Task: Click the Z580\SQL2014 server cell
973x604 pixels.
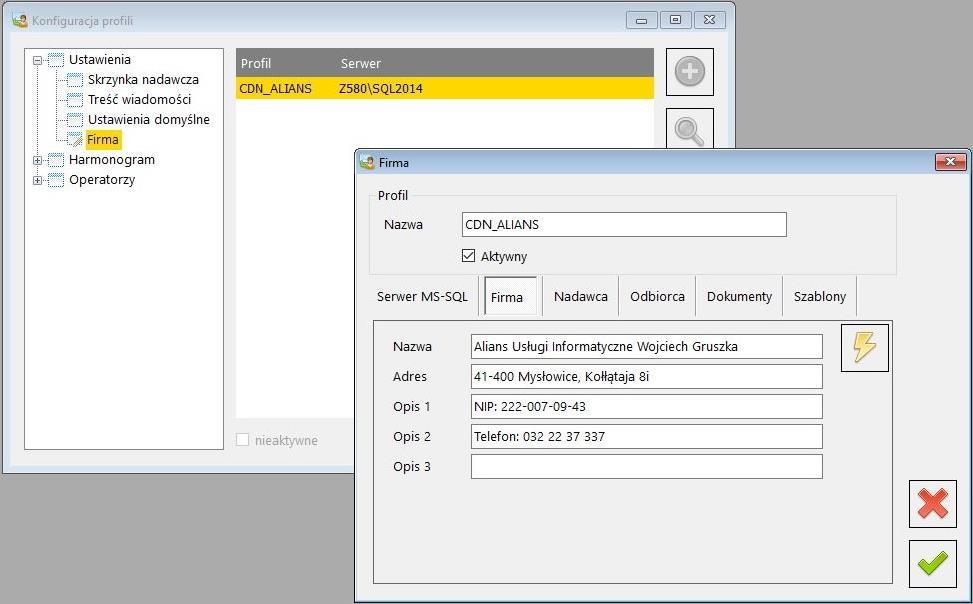Action: pyautogui.click(x=381, y=89)
